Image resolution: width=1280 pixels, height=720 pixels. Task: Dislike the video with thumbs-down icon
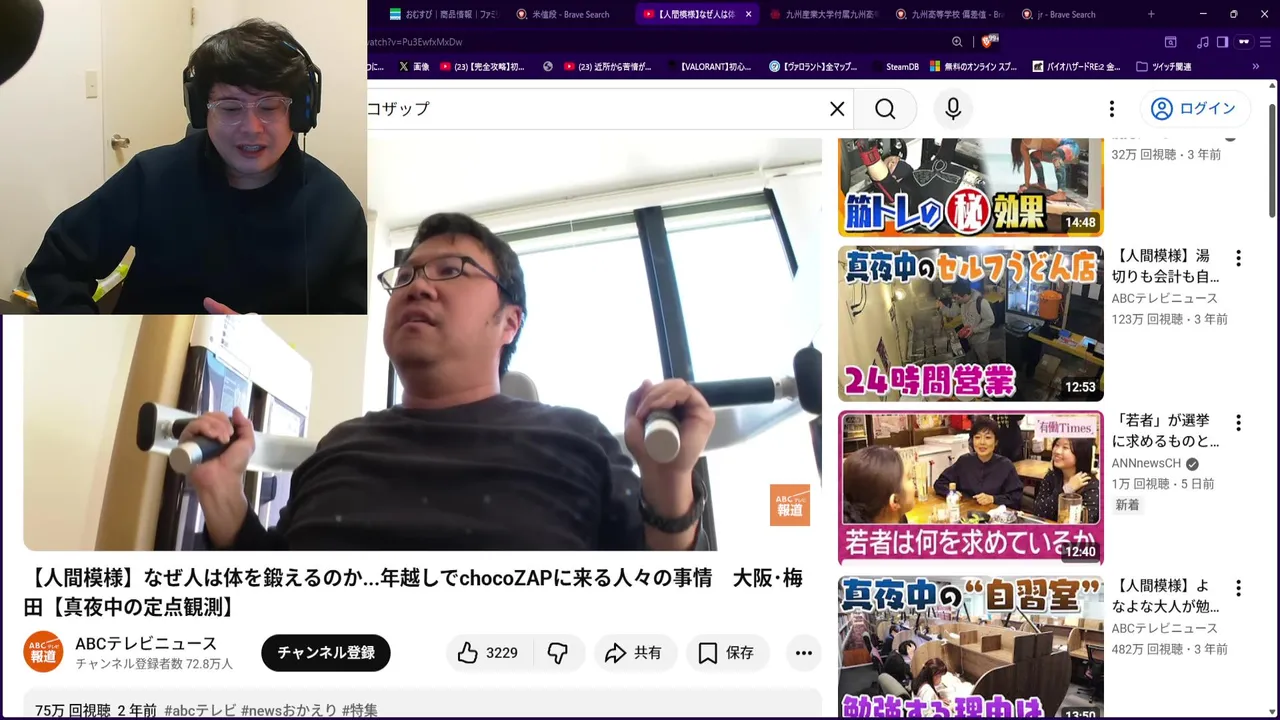pyautogui.click(x=558, y=653)
